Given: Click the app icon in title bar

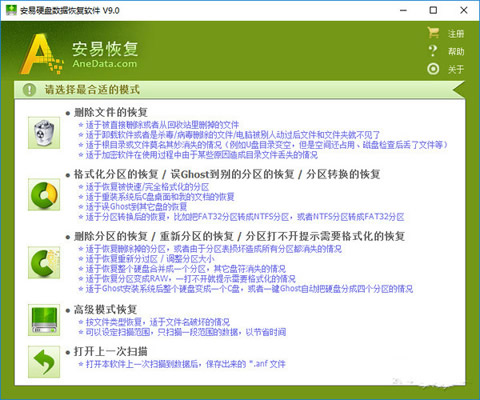Looking at the screenshot, I should coord(11,10).
